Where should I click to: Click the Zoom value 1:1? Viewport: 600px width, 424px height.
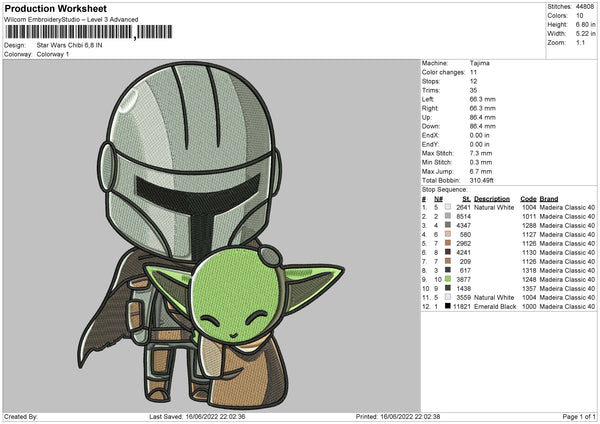[580, 42]
